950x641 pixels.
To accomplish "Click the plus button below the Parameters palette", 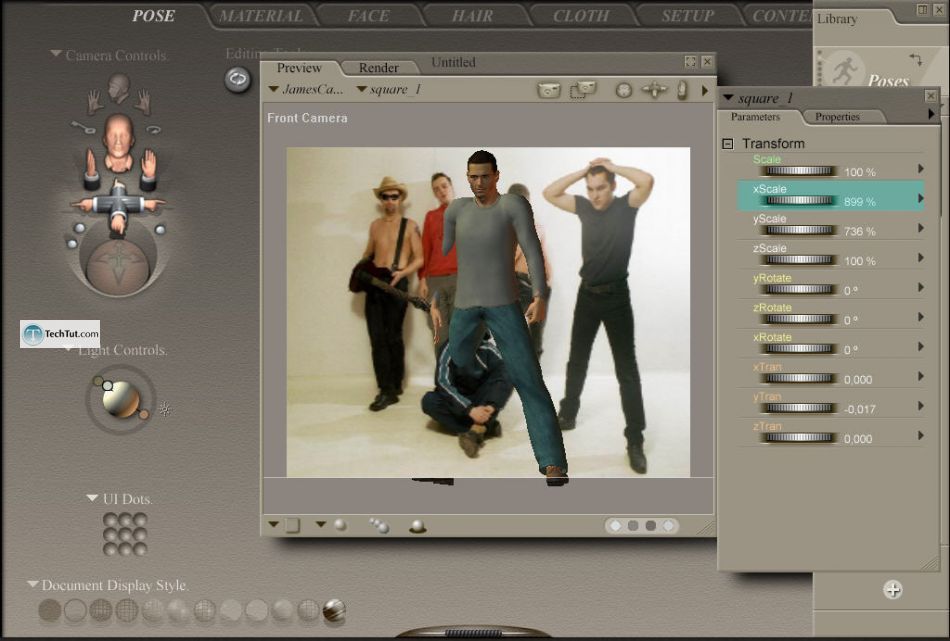I will pos(892,590).
